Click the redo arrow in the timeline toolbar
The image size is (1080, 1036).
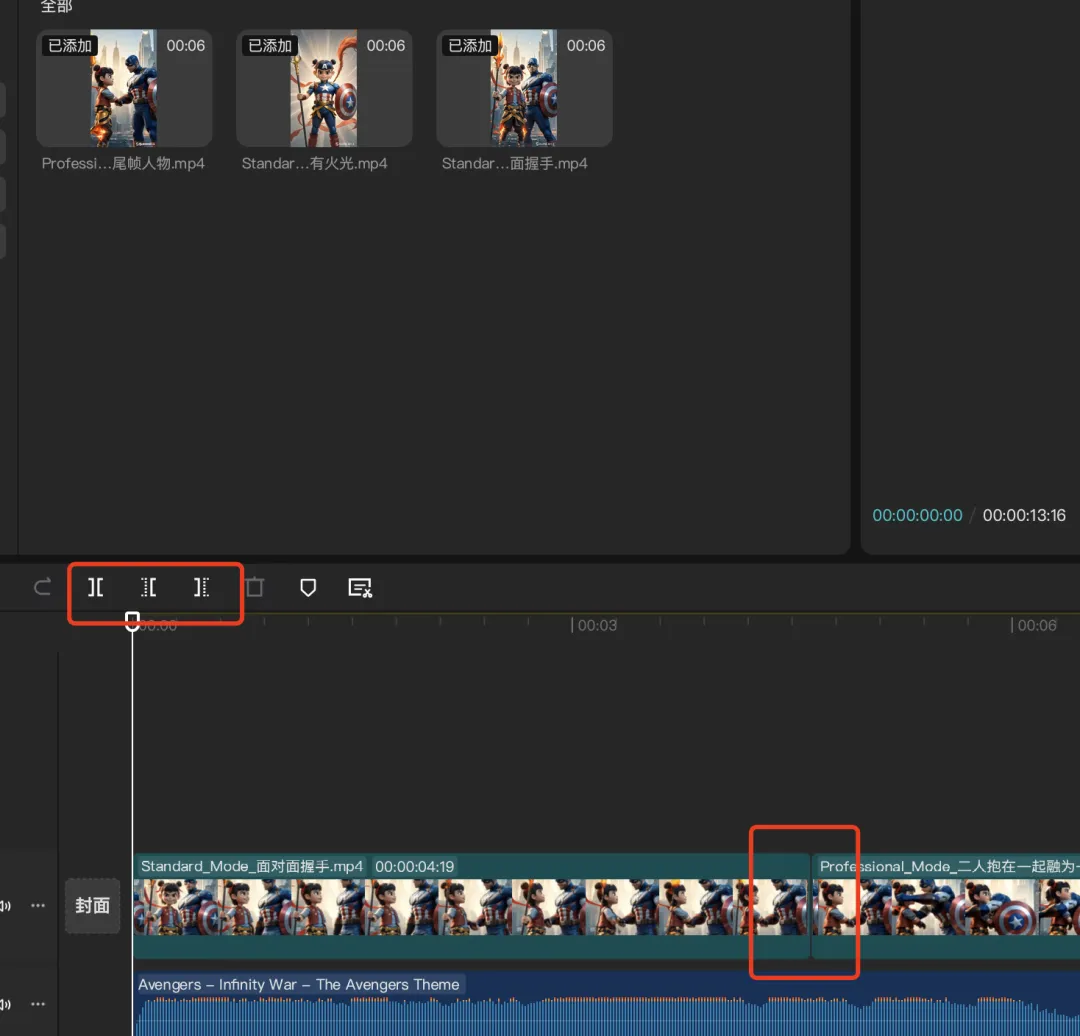pyautogui.click(x=42, y=587)
